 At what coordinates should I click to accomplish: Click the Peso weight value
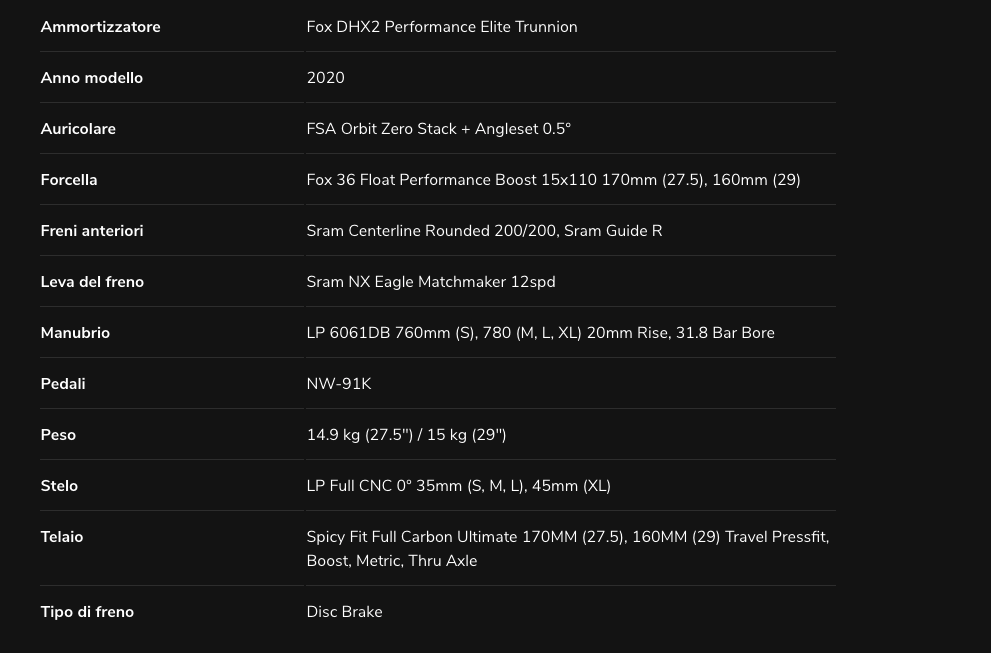406,435
